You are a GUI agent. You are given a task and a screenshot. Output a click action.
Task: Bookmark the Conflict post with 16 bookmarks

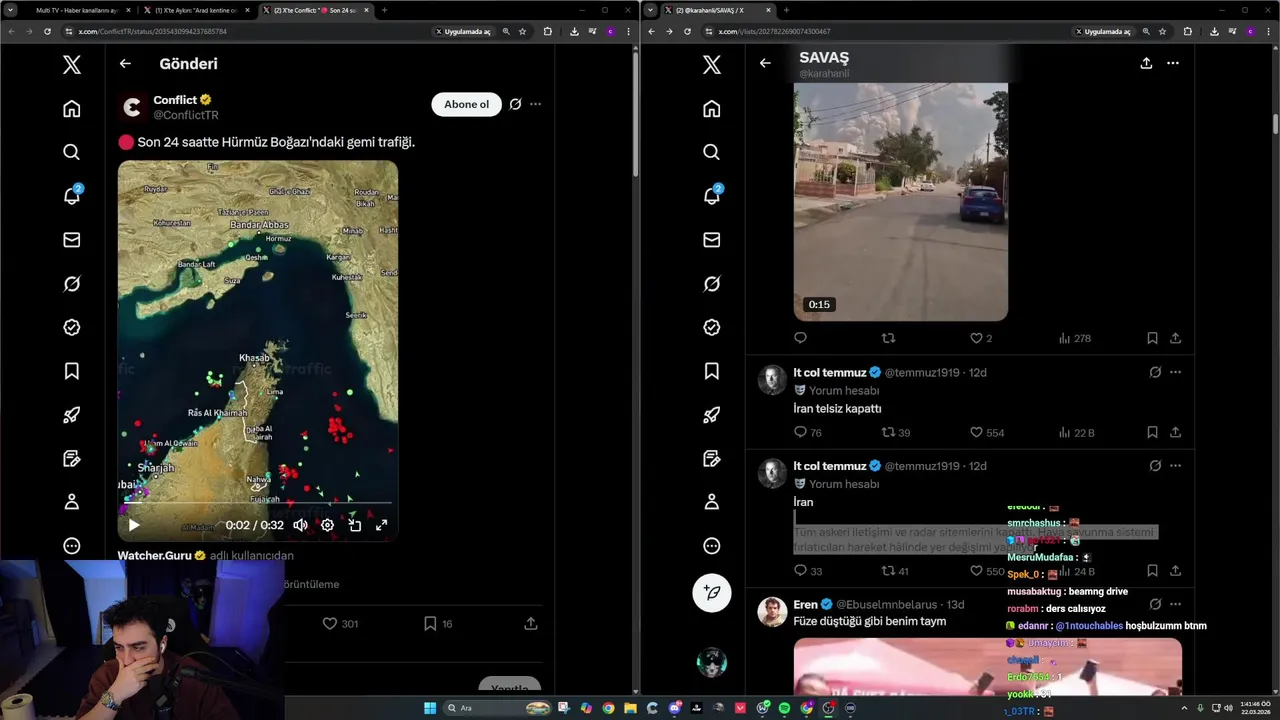tap(430, 623)
